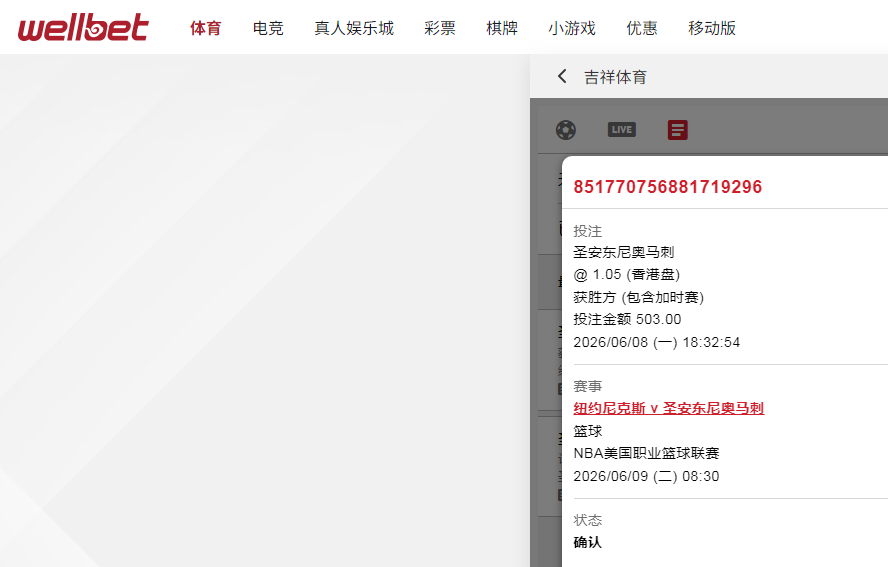Select the bet ID 851770756881719296
The height and width of the screenshot is (567, 888).
(x=668, y=187)
